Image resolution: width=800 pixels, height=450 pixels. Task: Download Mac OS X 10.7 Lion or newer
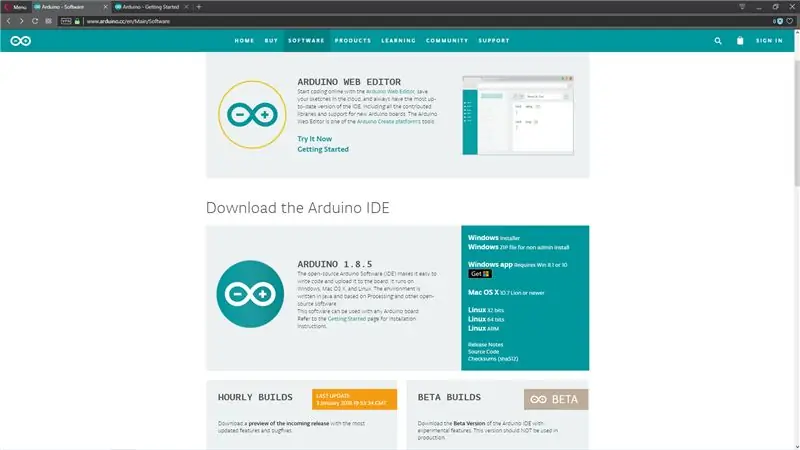coord(506,292)
